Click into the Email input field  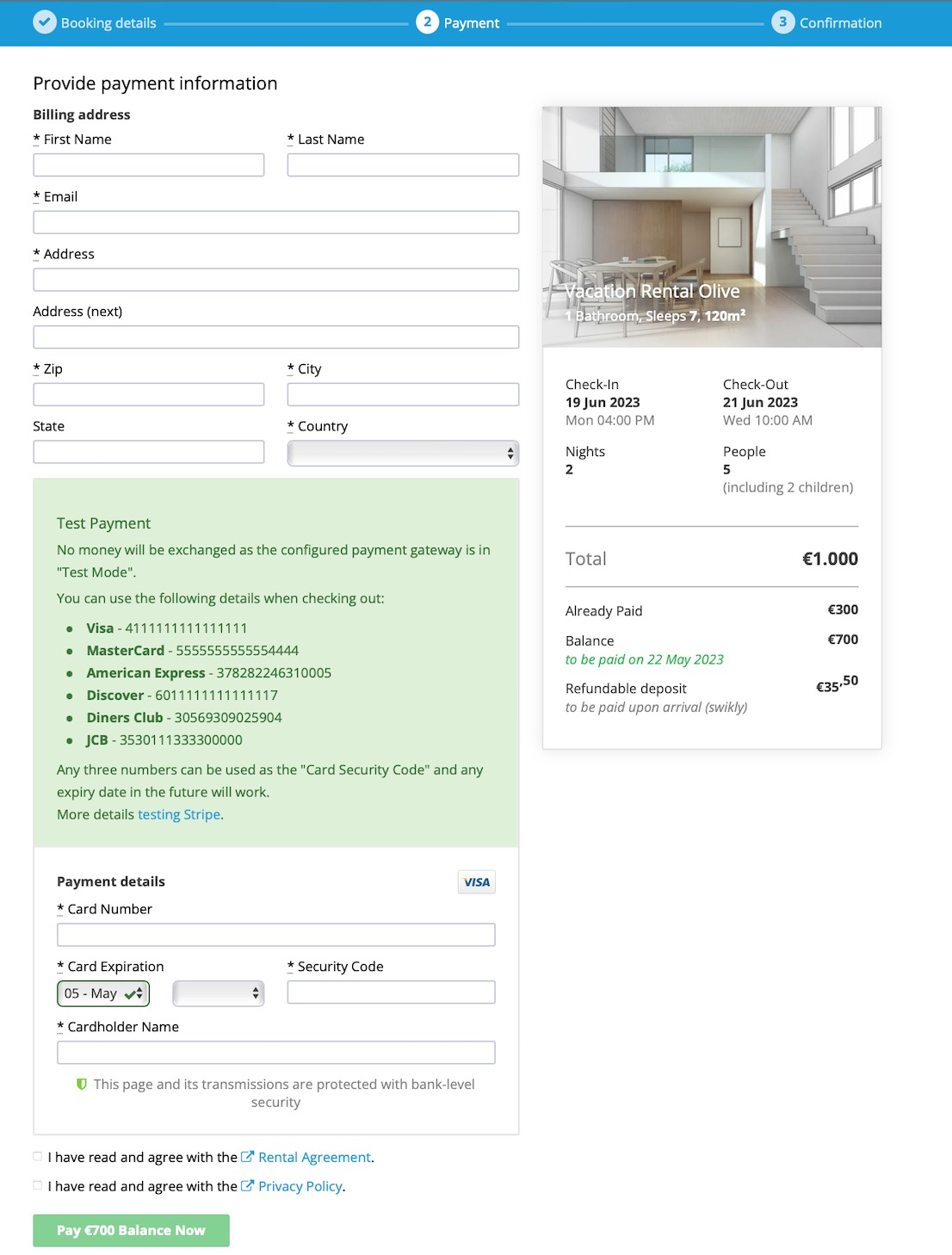(275, 222)
